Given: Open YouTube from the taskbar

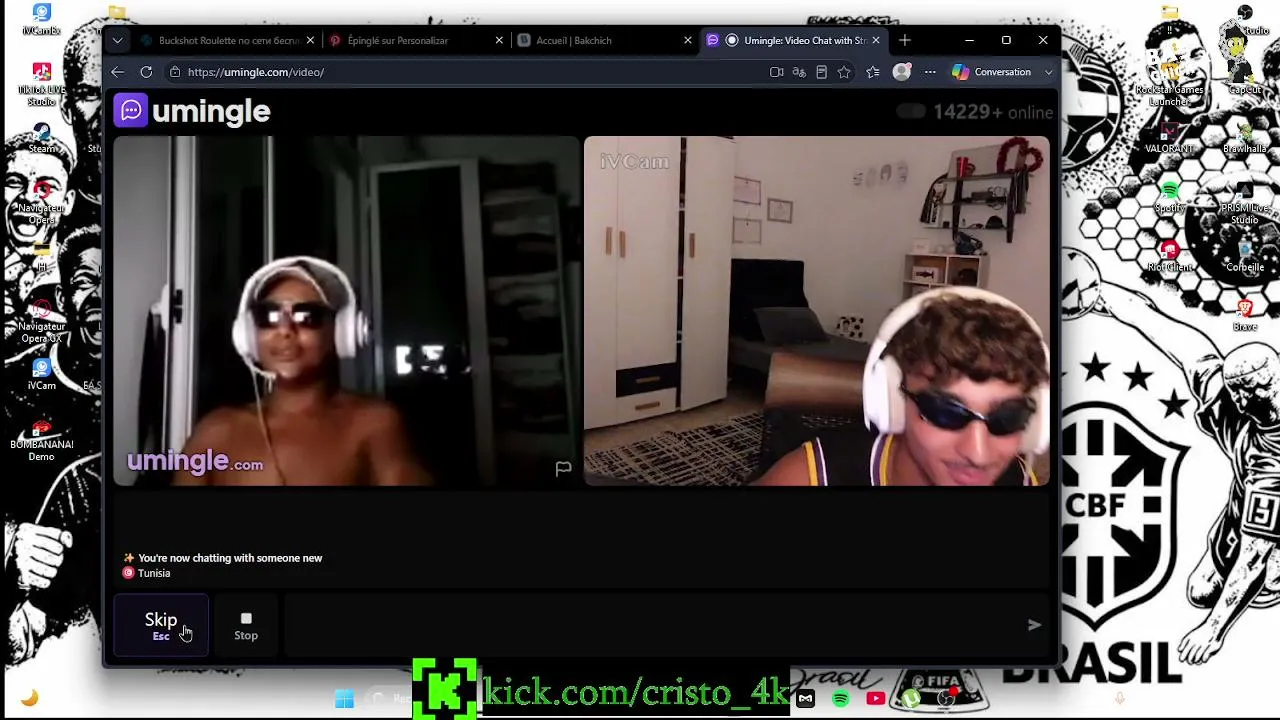Looking at the screenshot, I should coord(875,699).
